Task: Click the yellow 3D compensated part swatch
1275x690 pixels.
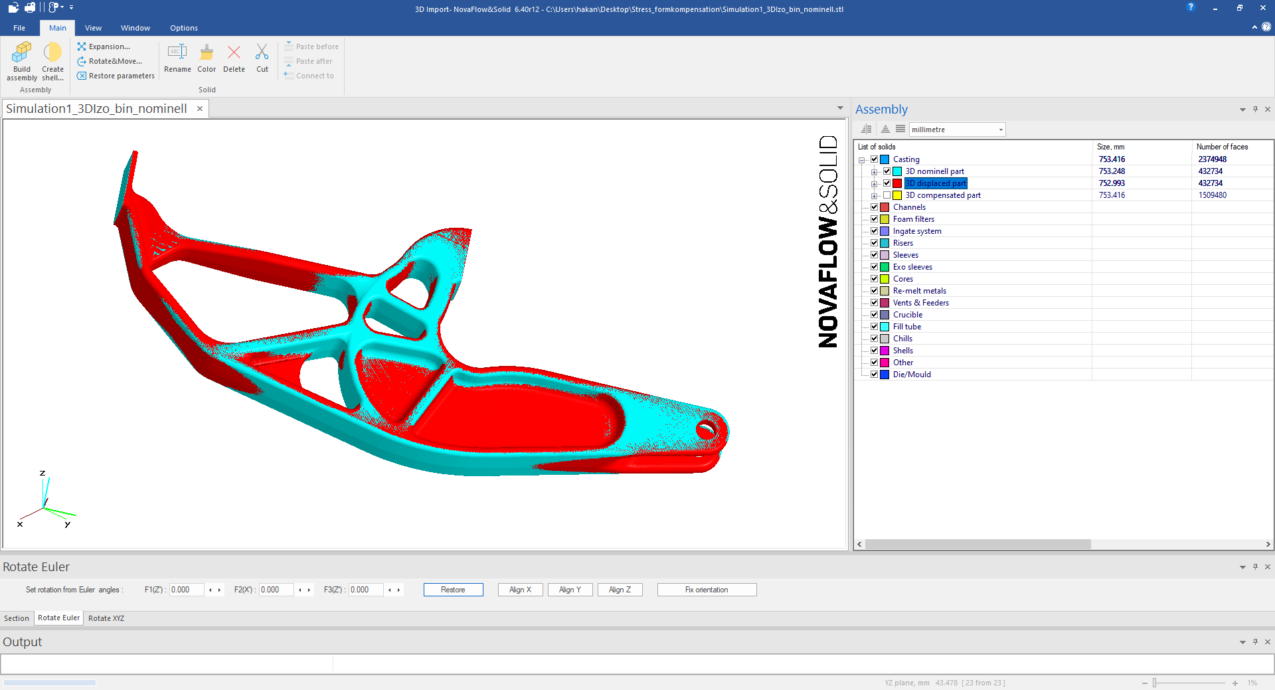Action: click(x=897, y=195)
